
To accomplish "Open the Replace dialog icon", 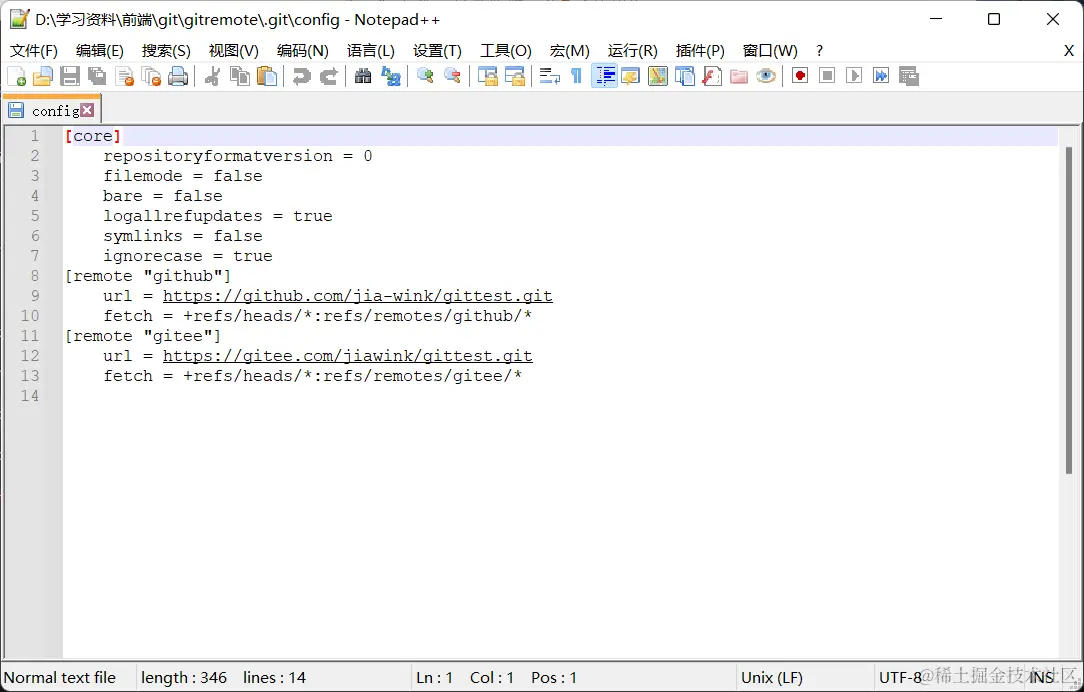I will click(391, 76).
